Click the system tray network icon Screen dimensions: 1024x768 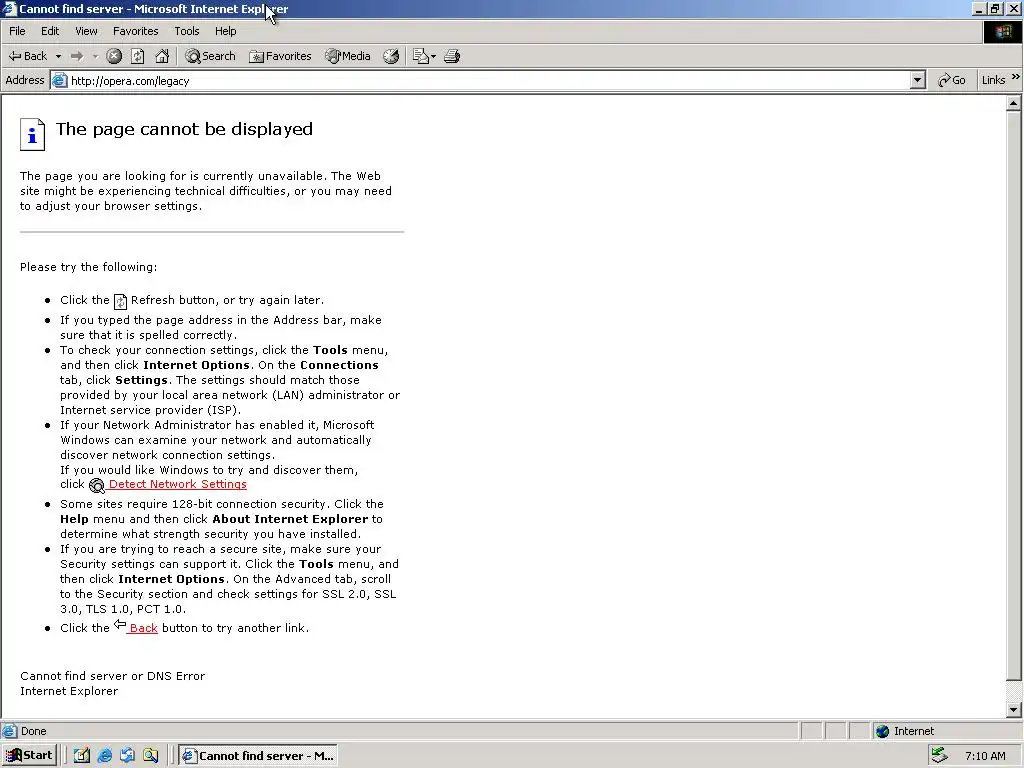(x=939, y=756)
